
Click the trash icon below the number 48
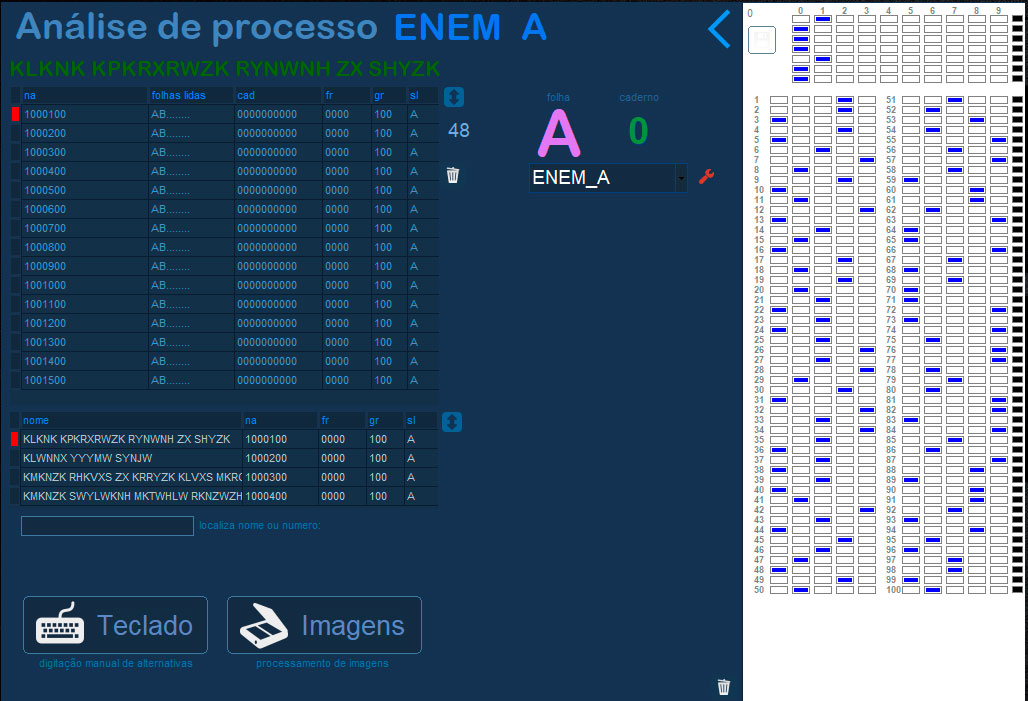[x=453, y=175]
